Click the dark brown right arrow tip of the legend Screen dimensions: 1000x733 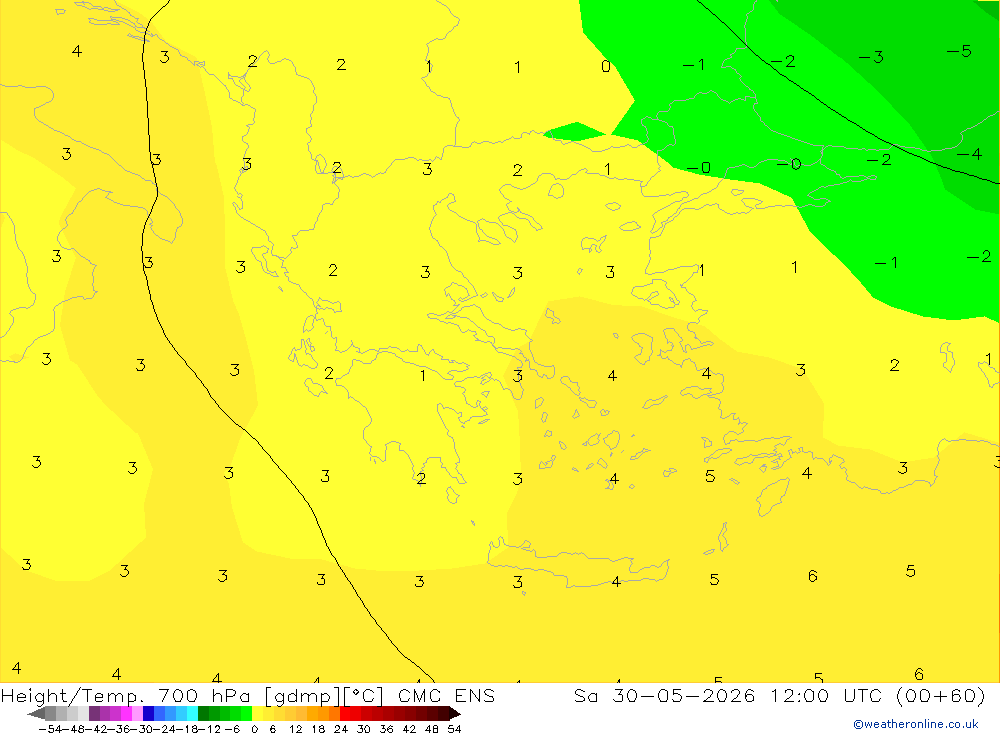pyautogui.click(x=455, y=714)
